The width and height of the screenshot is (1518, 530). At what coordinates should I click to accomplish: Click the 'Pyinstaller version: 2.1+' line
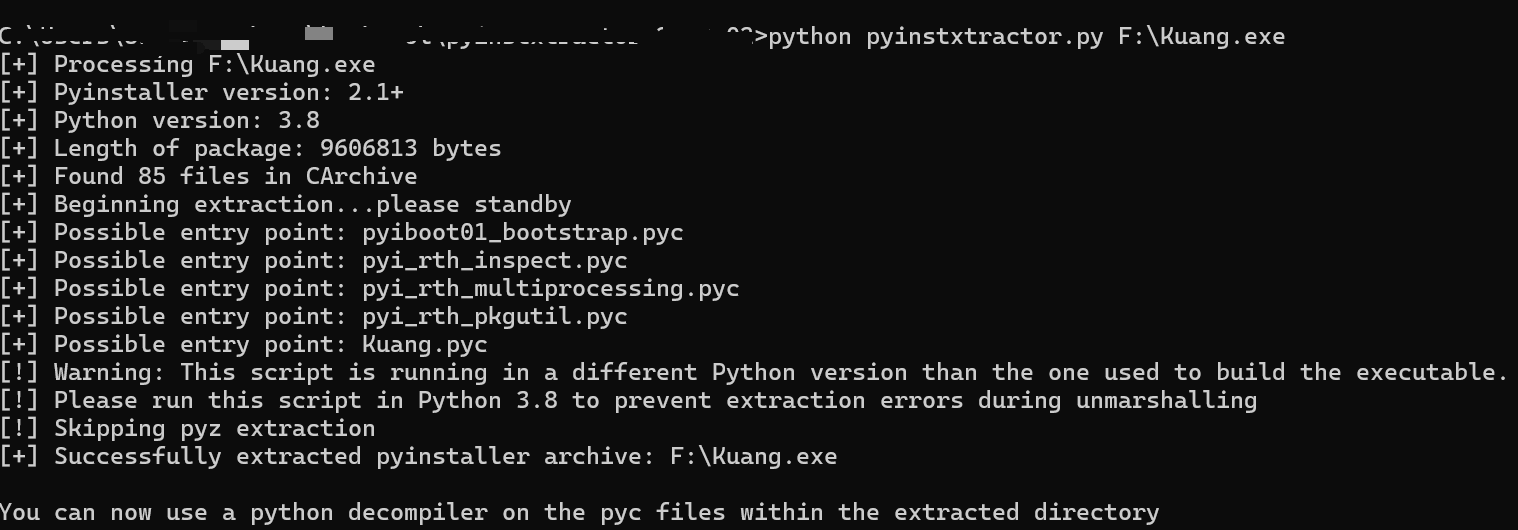coord(228,93)
